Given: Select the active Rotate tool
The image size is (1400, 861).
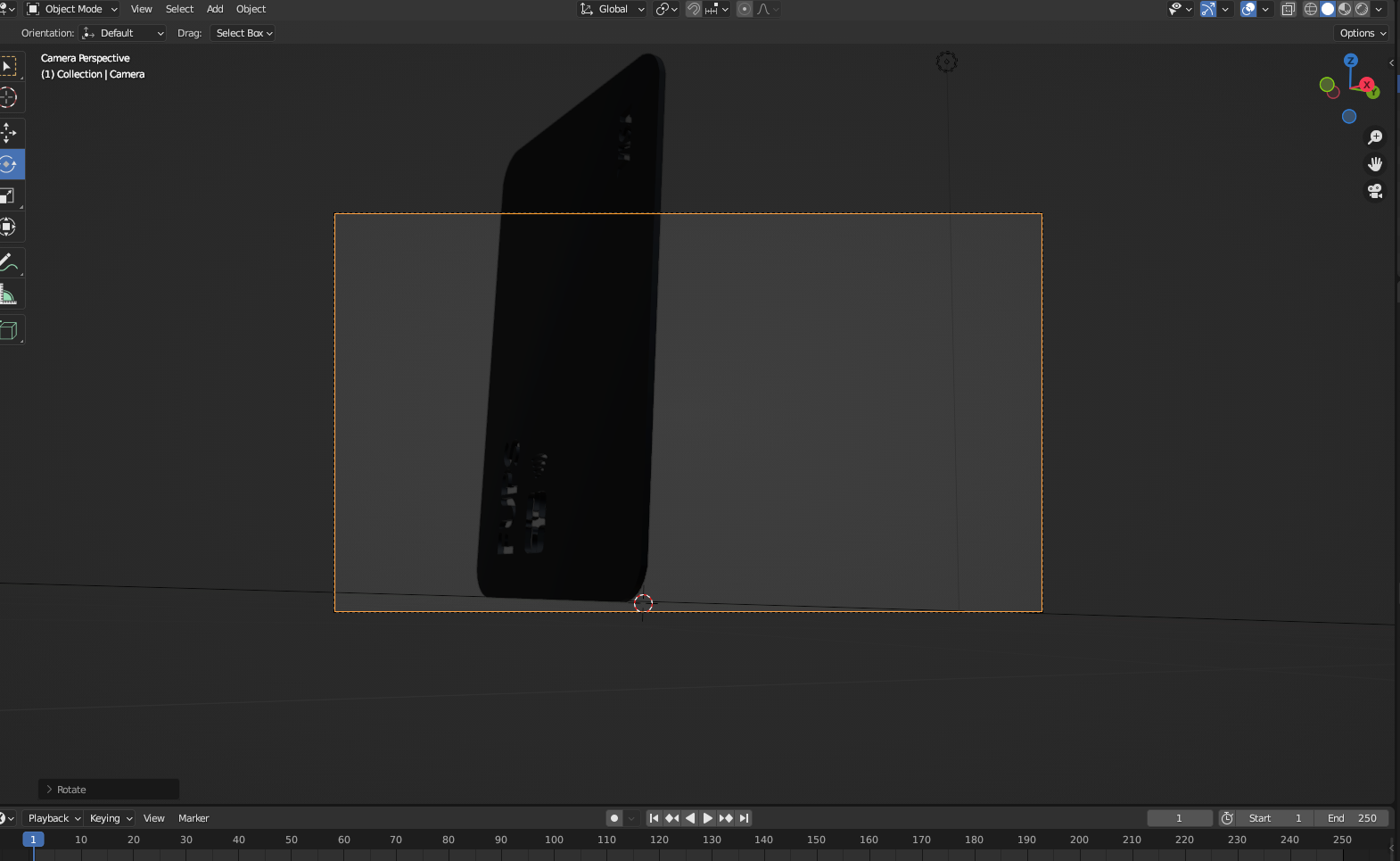Looking at the screenshot, I should [9, 164].
